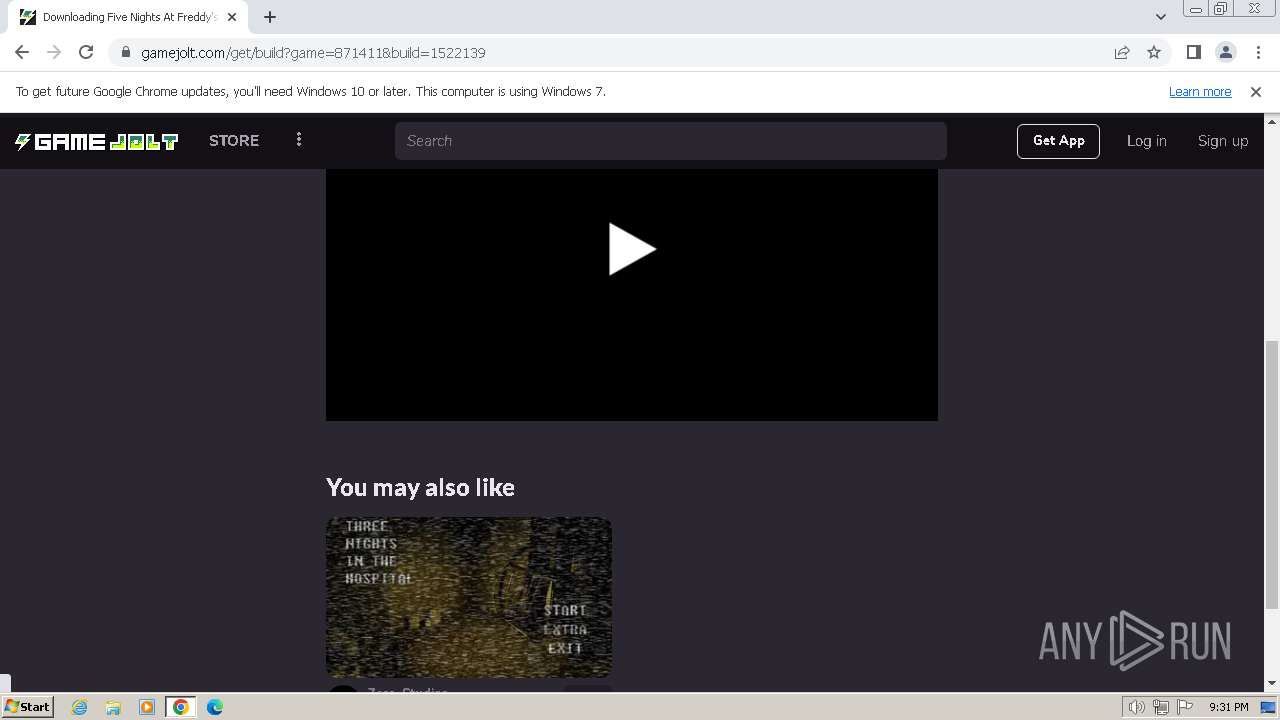
Task: View site information lock icon
Action: (x=125, y=52)
